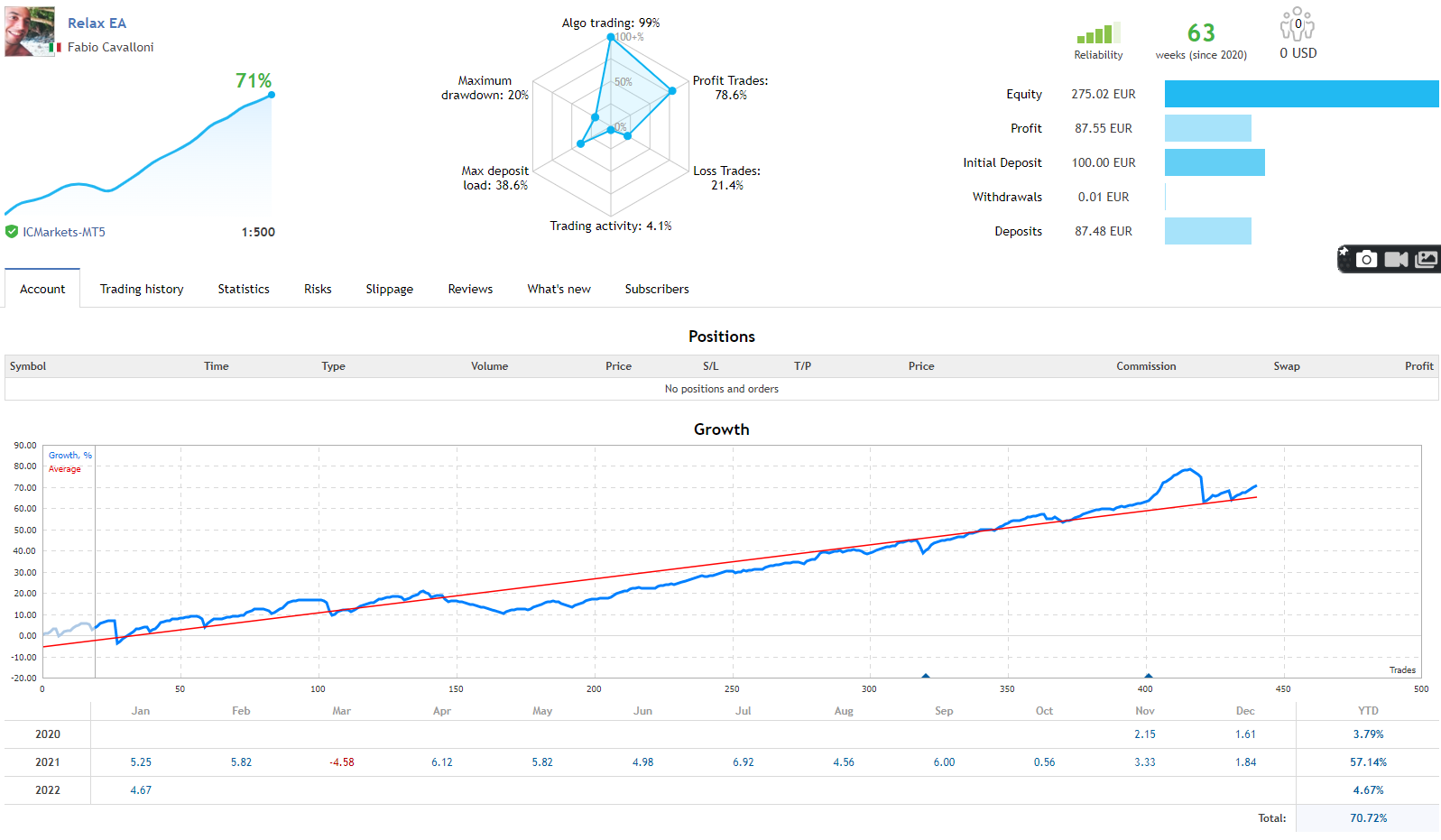Image resolution: width=1441 pixels, height=840 pixels.
Task: Open the Reviews tab
Action: (470, 289)
